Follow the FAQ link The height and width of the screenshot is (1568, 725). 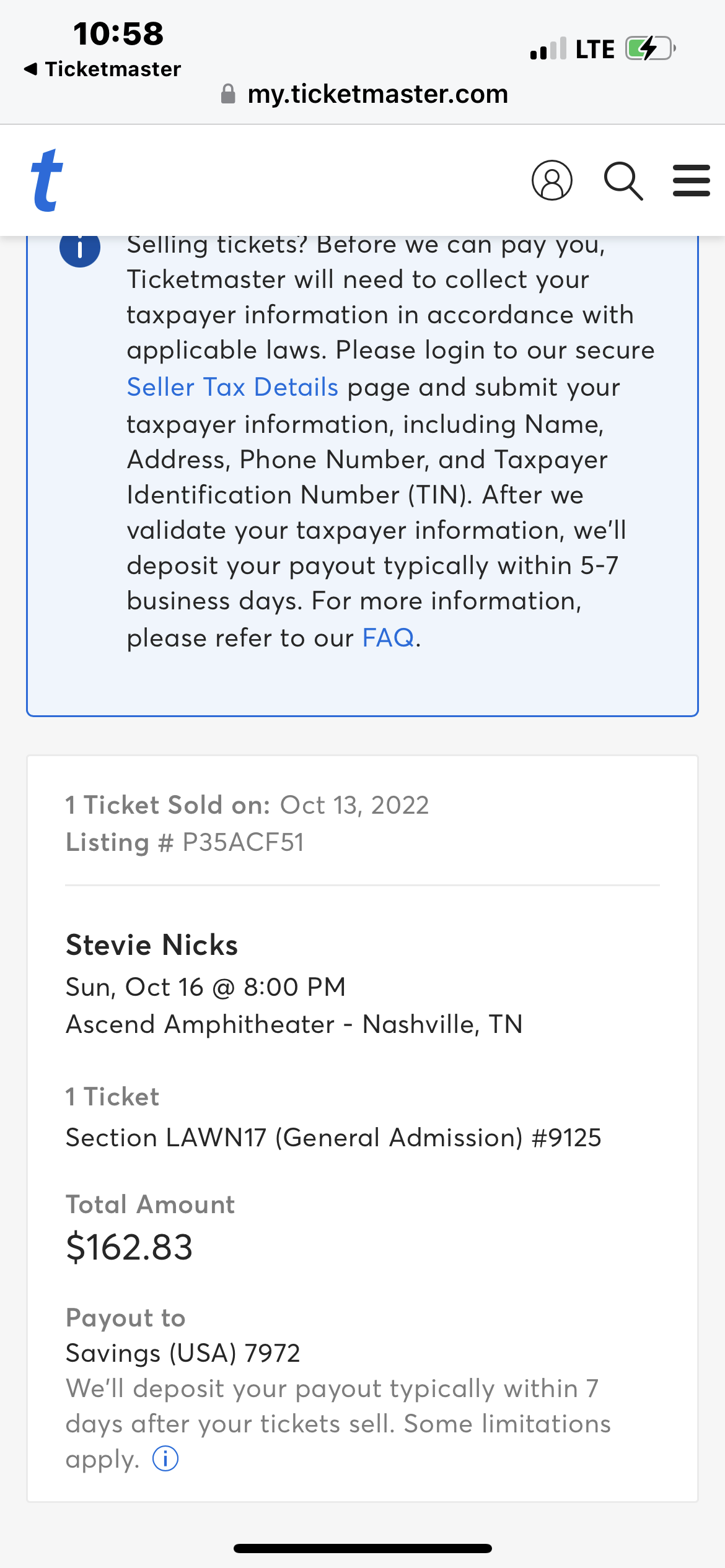coord(388,637)
